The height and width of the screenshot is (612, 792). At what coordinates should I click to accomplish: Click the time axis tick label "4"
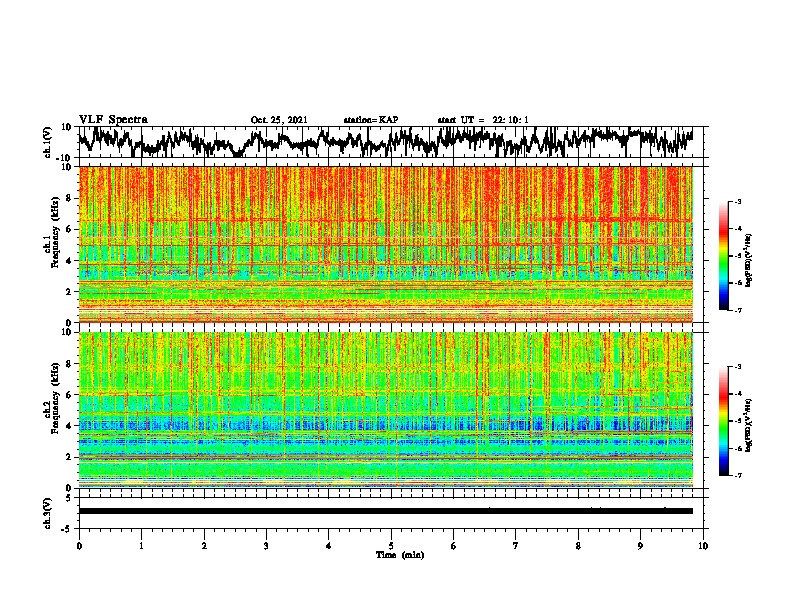pyautogui.click(x=329, y=546)
